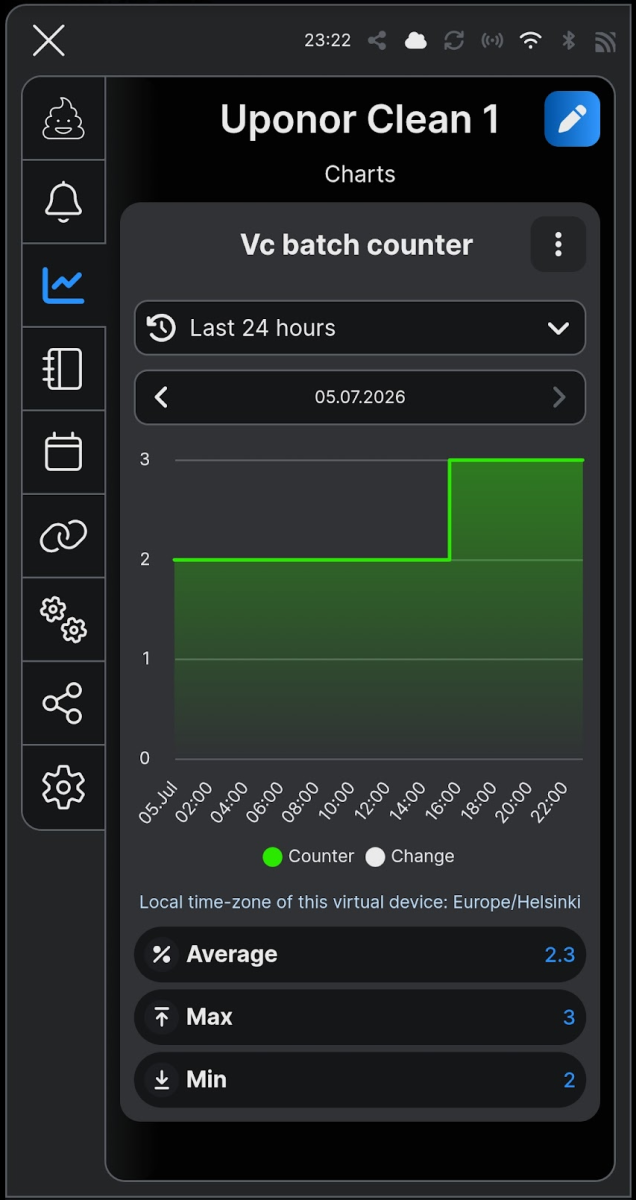Expand the Last 24 hours dropdown
The width and height of the screenshot is (636, 1200).
360,328
